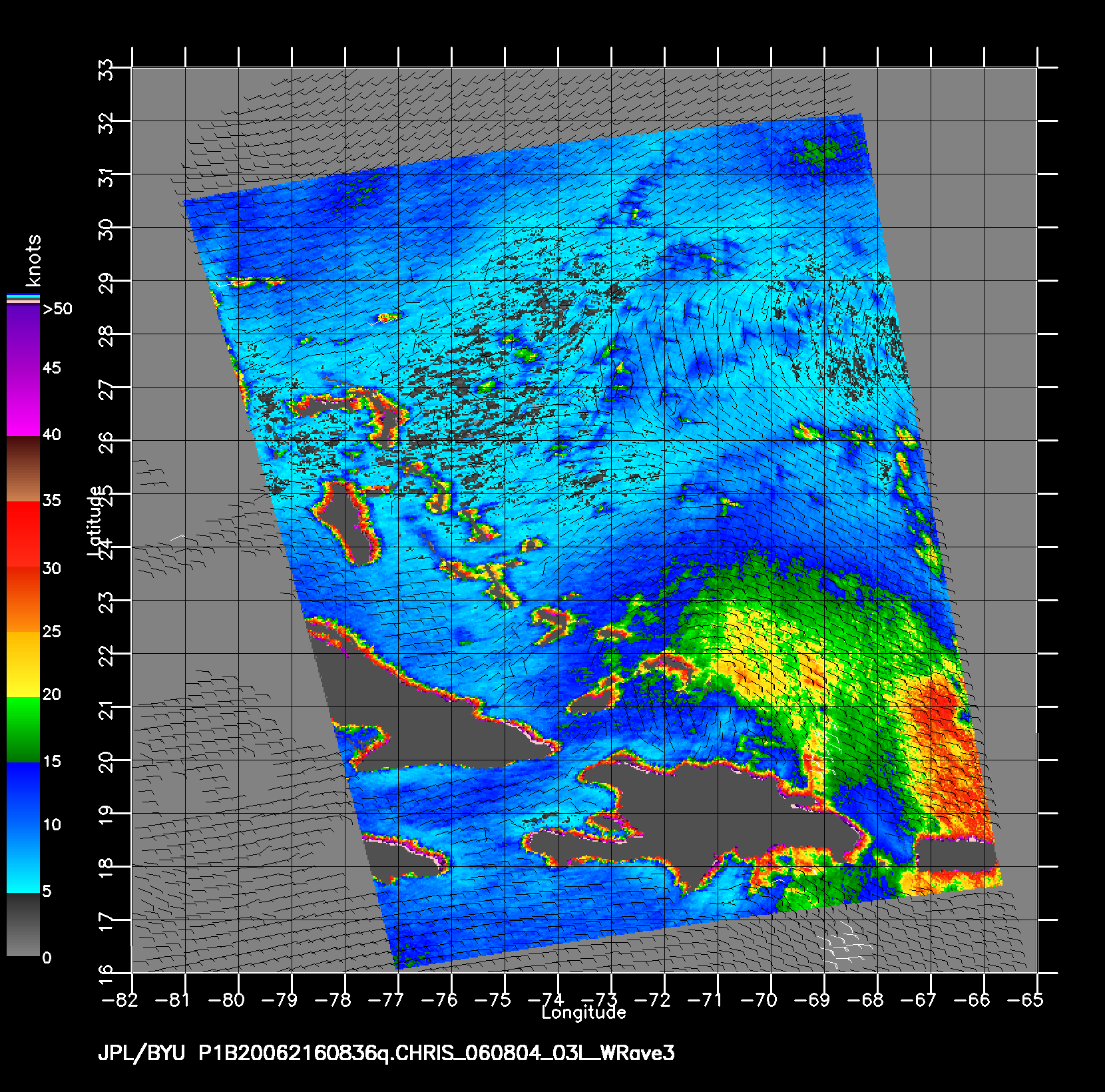Click the '0' color scale label

pyautogui.click(x=47, y=957)
